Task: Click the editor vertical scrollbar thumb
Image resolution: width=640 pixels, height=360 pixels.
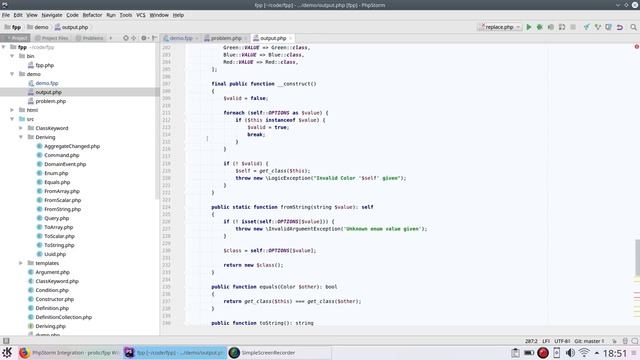Action: [637, 257]
